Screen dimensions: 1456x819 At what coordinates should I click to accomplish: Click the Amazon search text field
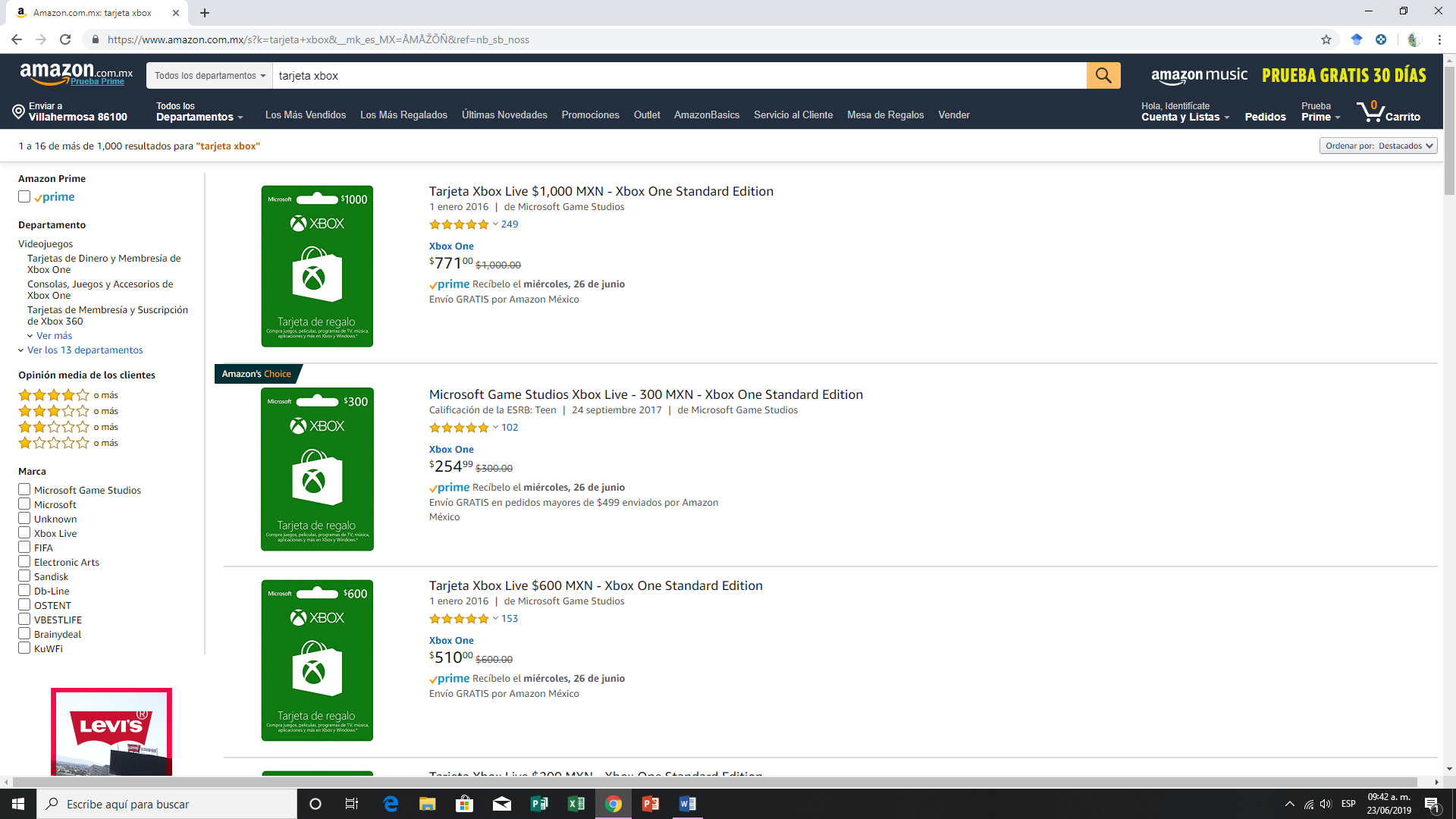(x=679, y=75)
